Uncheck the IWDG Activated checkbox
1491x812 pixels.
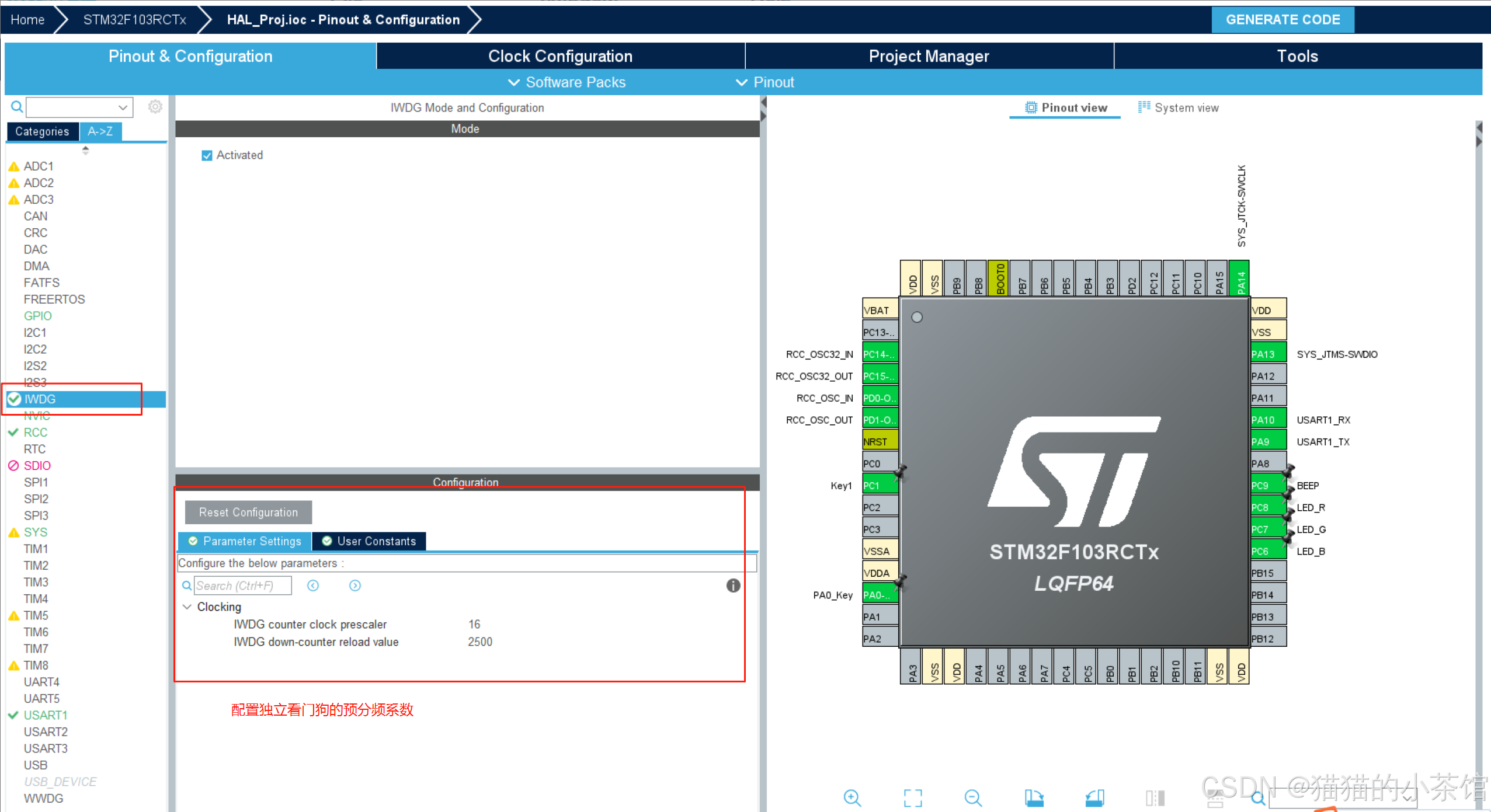tap(207, 155)
